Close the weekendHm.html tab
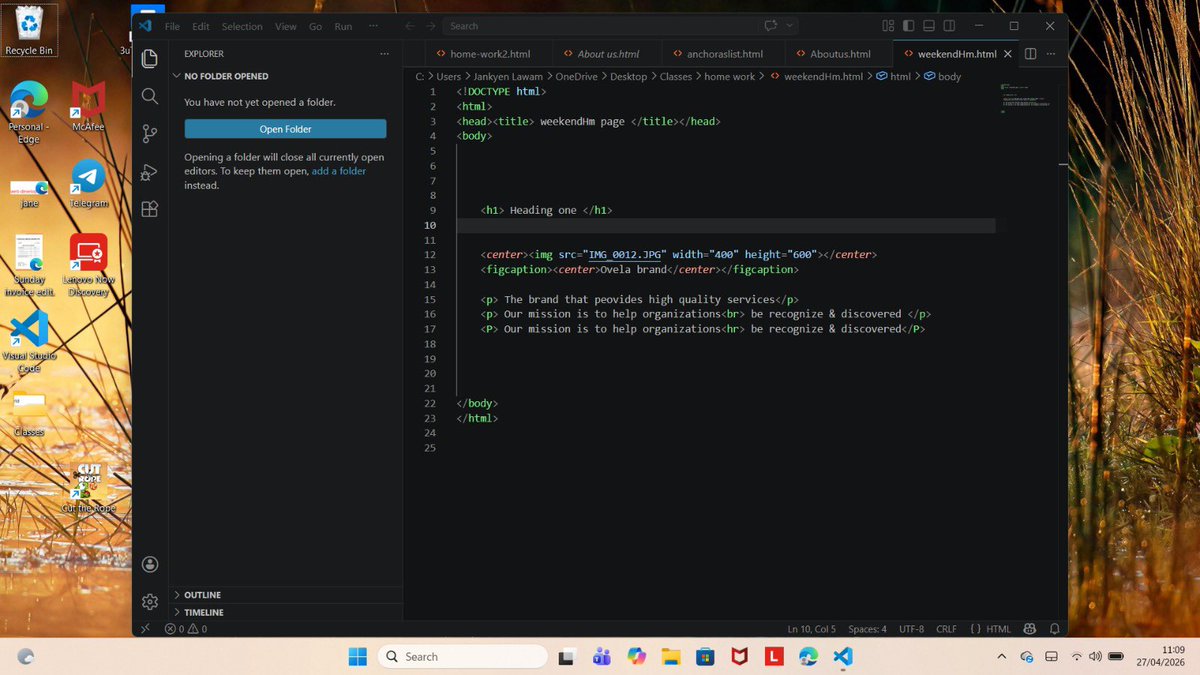 coord(1007,54)
